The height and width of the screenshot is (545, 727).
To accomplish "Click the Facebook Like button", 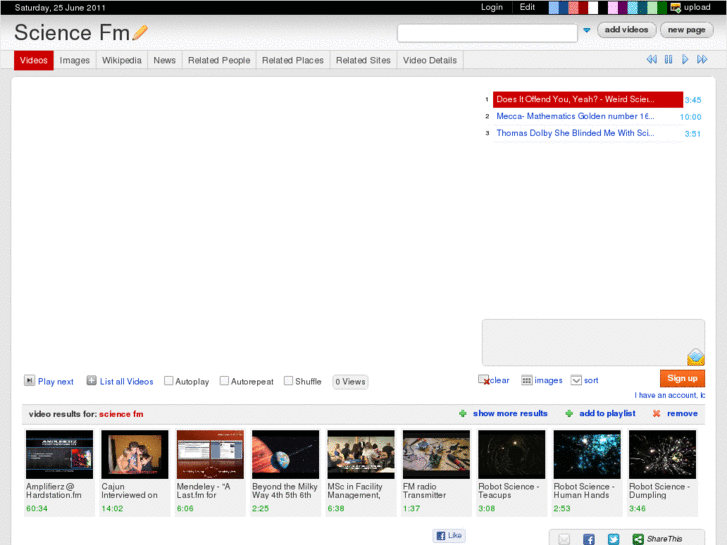I will pos(449,535).
